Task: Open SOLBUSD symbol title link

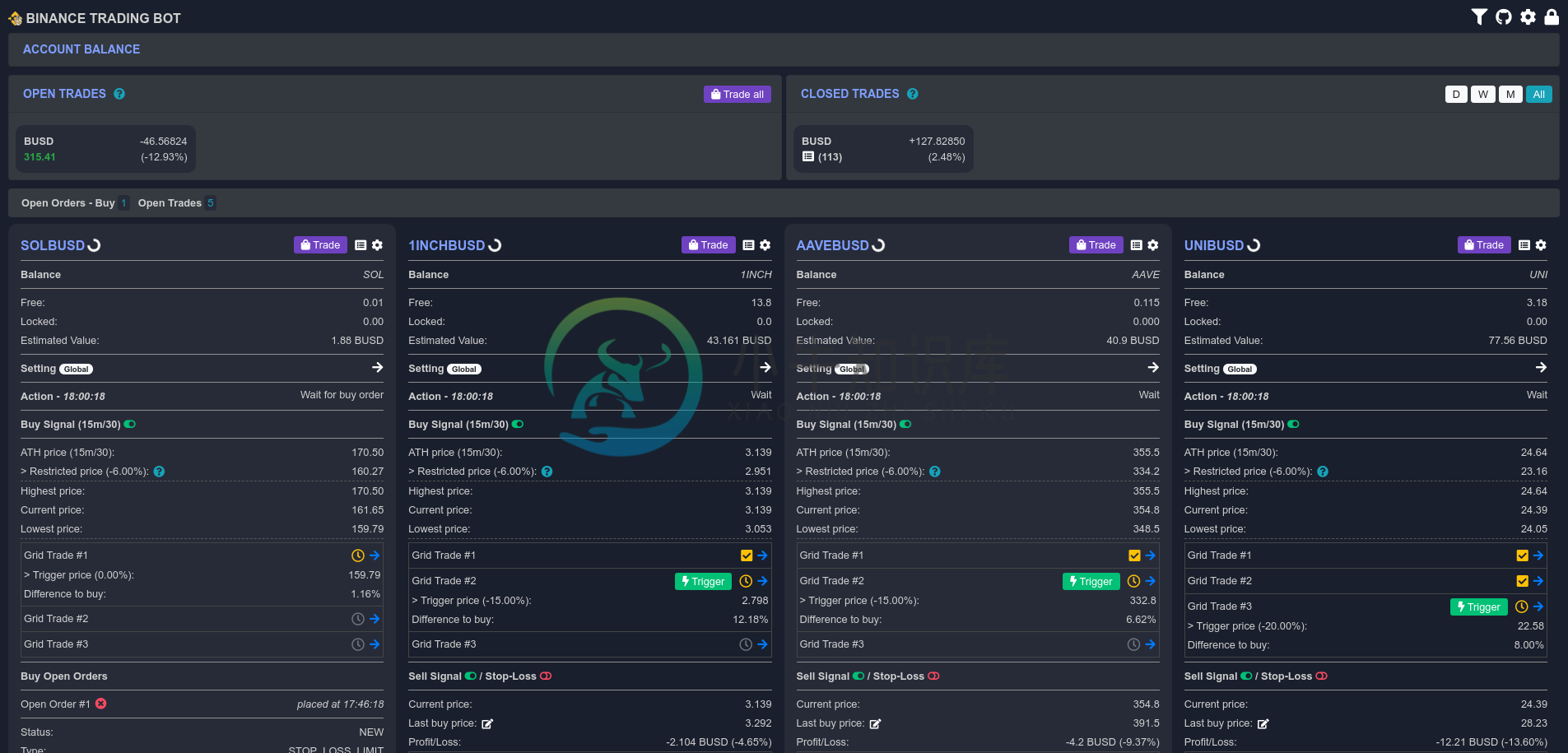Action: (x=53, y=245)
